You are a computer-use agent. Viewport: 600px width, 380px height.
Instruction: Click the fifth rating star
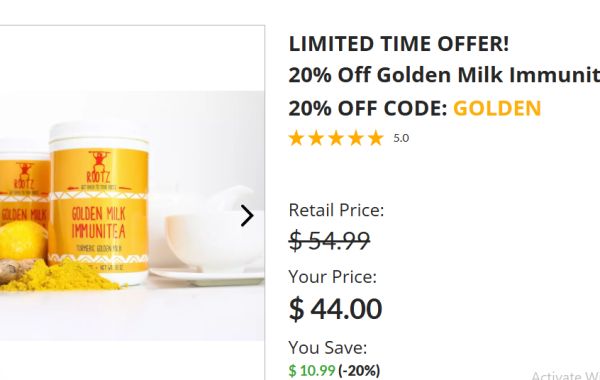pos(376,138)
